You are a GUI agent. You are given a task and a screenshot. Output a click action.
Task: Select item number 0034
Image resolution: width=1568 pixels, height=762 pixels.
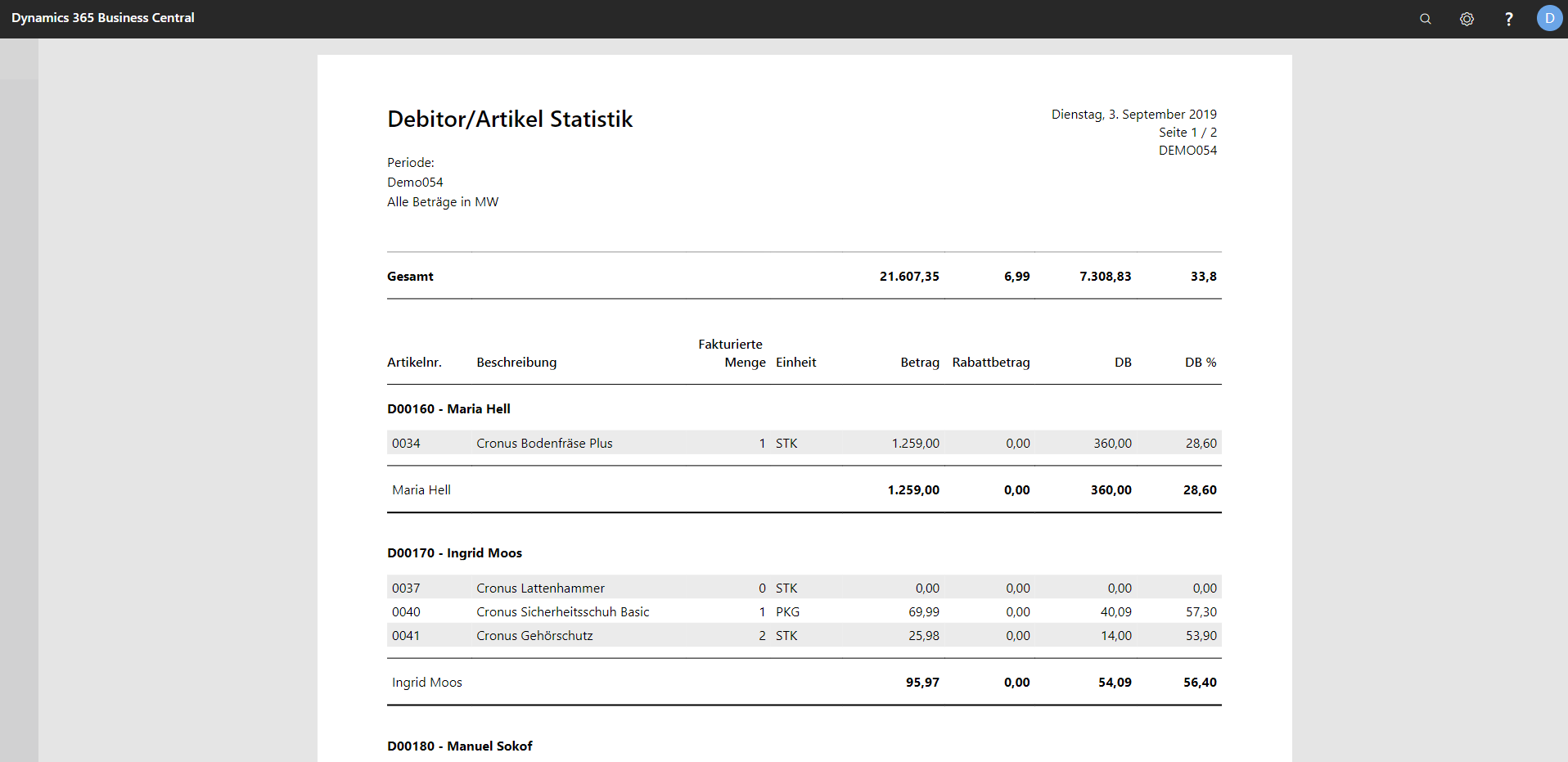tap(406, 444)
